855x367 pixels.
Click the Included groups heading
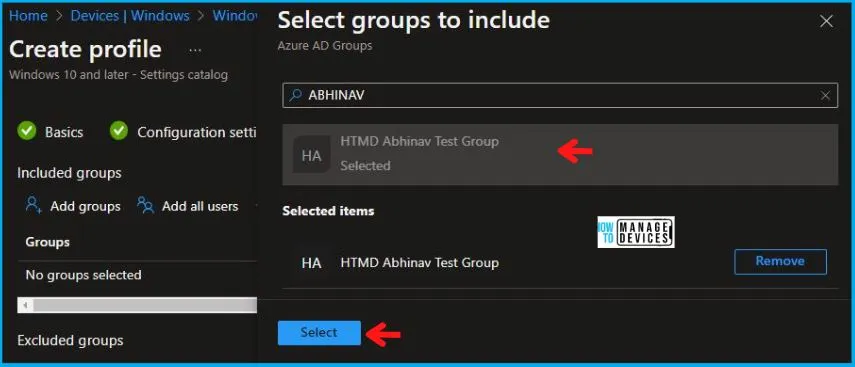(69, 173)
